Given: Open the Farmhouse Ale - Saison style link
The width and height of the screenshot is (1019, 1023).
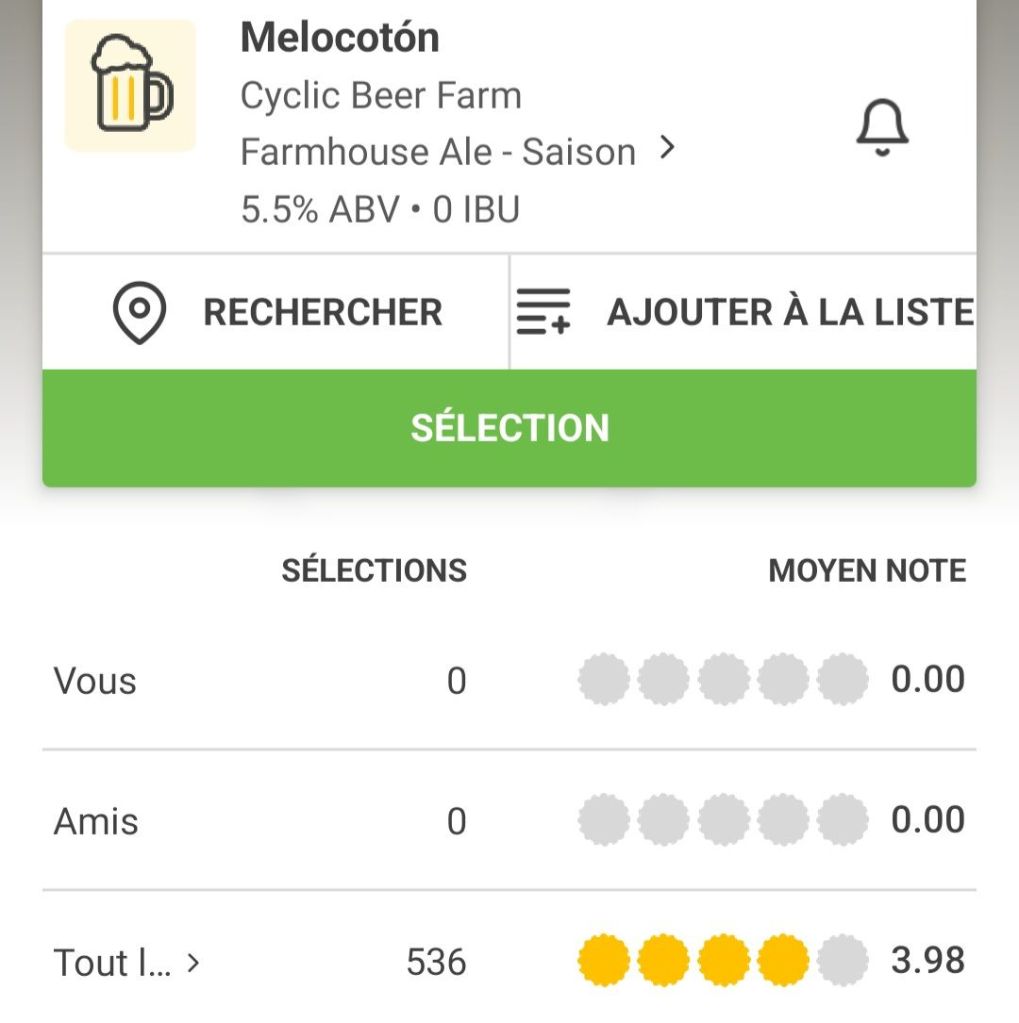Looking at the screenshot, I should tap(438, 152).
